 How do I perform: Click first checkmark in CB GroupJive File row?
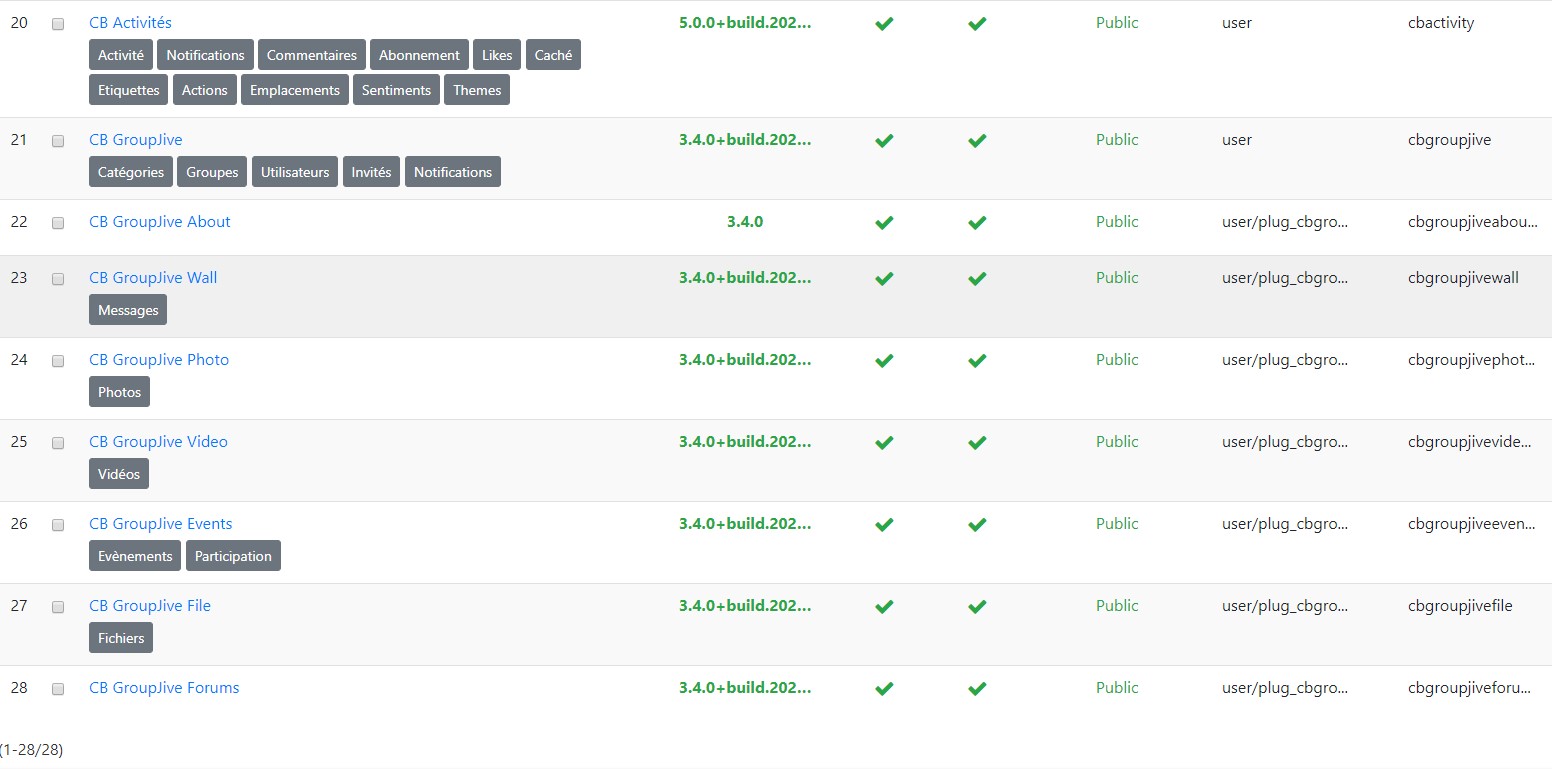883,606
